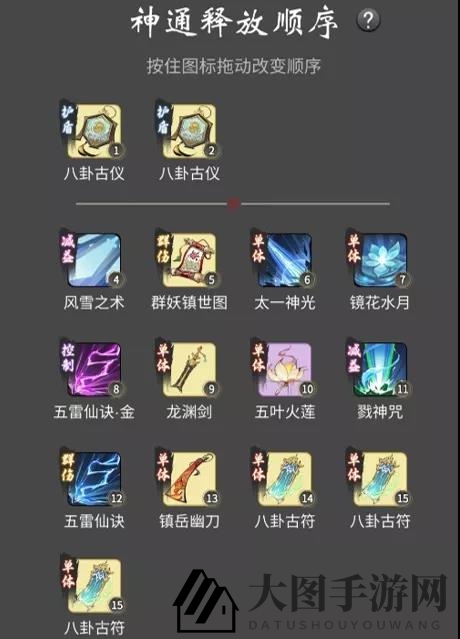
Task: Click the 按住图标拖动改变顺序 hint text
Action: pyautogui.click(x=234, y=66)
